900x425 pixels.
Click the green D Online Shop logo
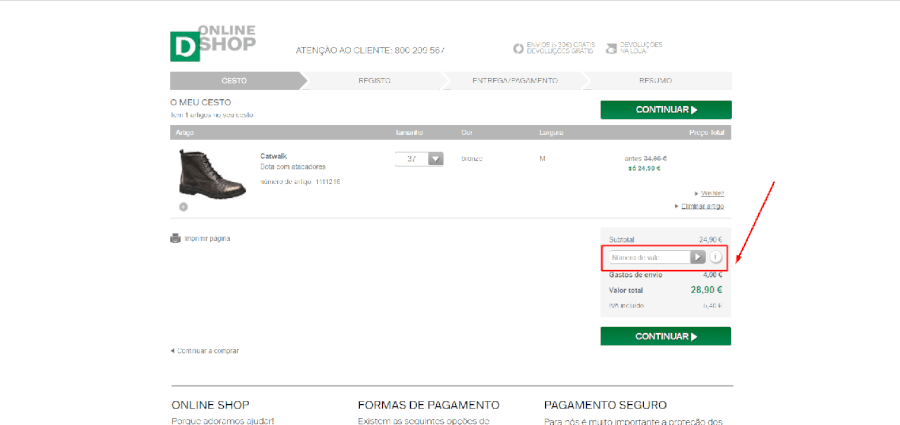(x=213, y=43)
